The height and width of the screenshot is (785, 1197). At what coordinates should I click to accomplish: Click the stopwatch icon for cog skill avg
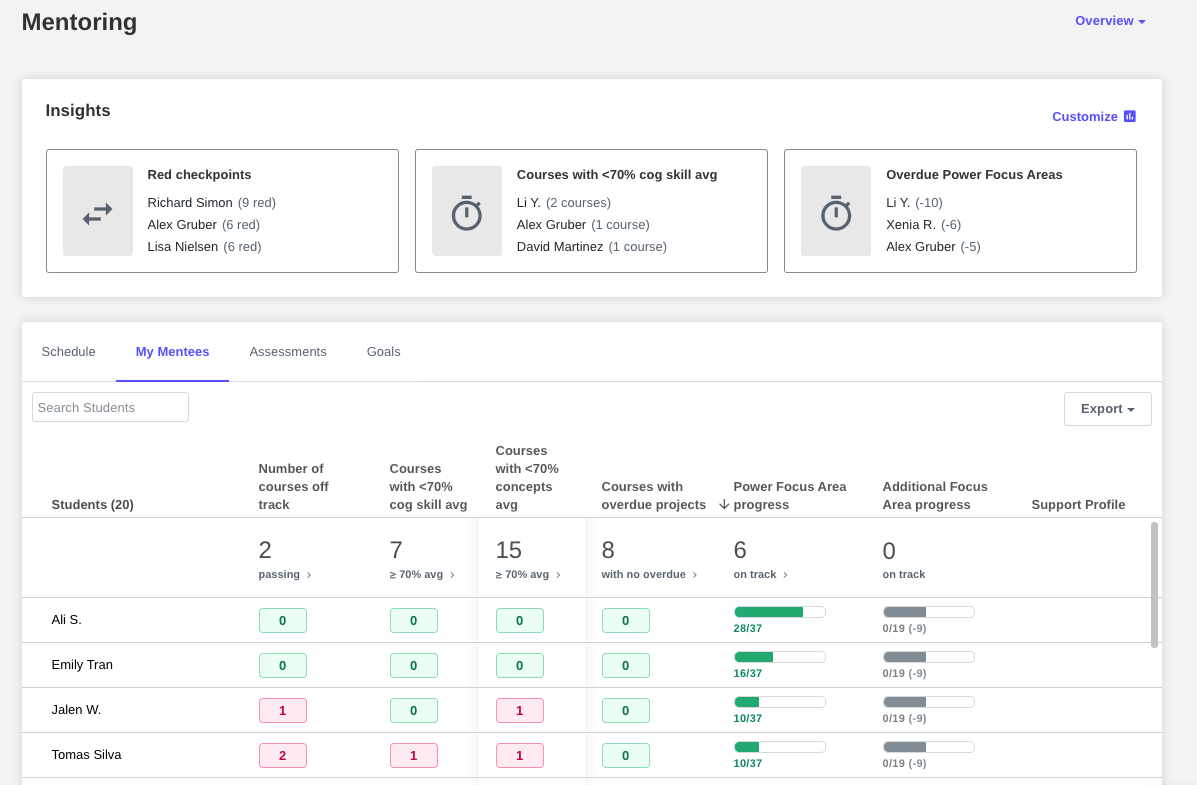(x=466, y=212)
